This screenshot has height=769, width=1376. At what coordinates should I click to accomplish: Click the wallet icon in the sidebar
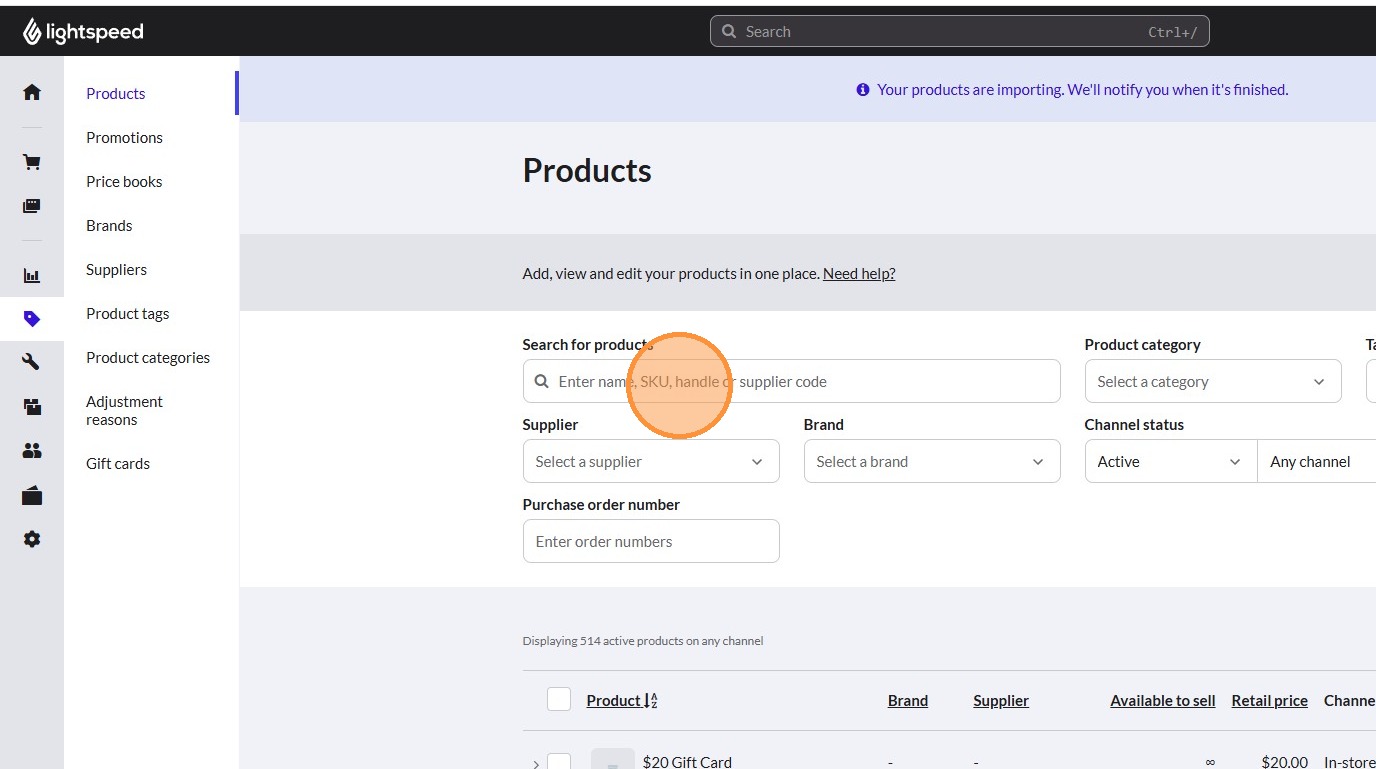[32, 495]
